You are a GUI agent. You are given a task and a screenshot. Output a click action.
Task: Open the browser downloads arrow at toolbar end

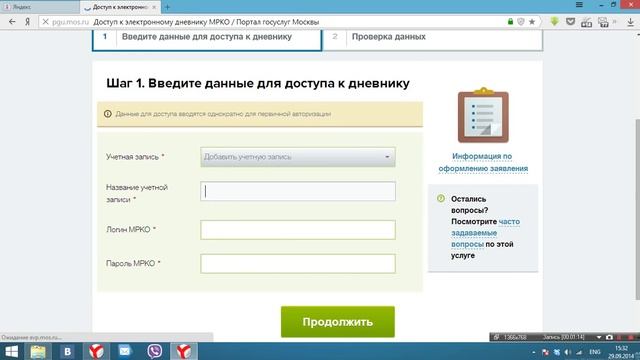(630, 22)
